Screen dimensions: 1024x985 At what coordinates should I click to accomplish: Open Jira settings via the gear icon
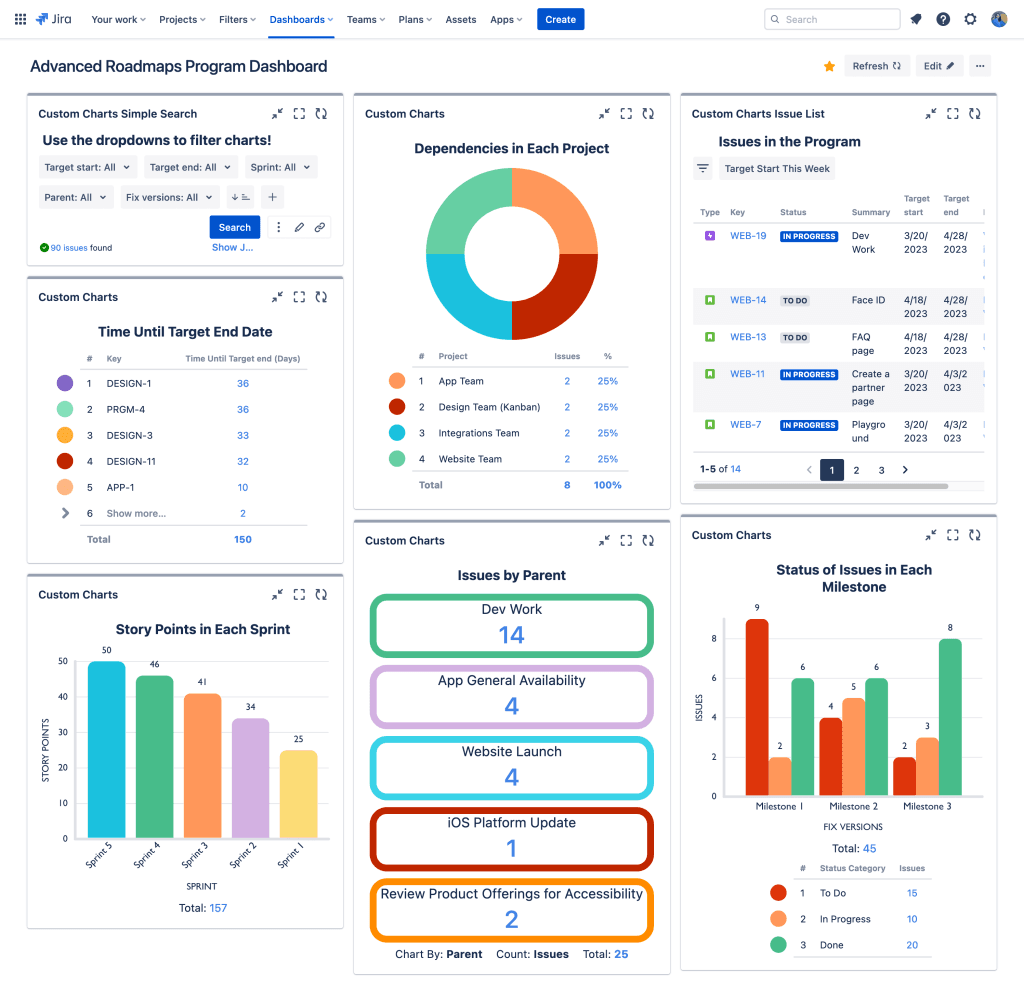(x=969, y=18)
